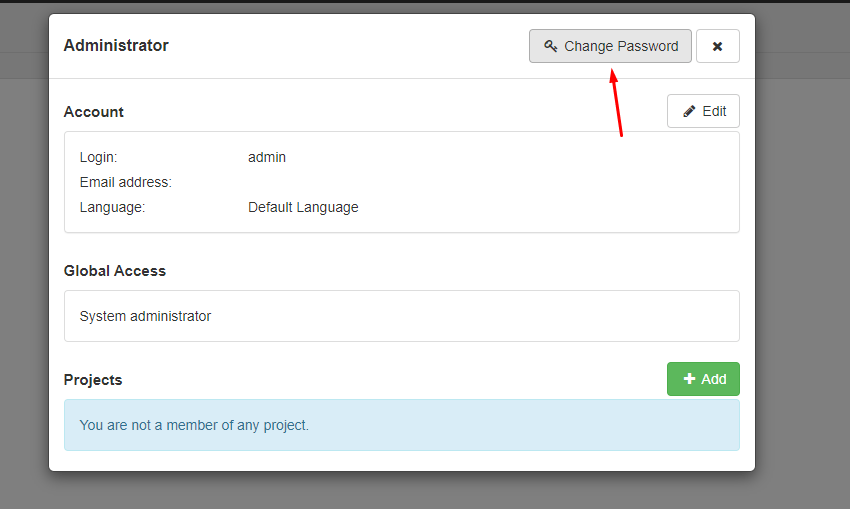Click the admin login value
The image size is (850, 509).
tap(267, 157)
